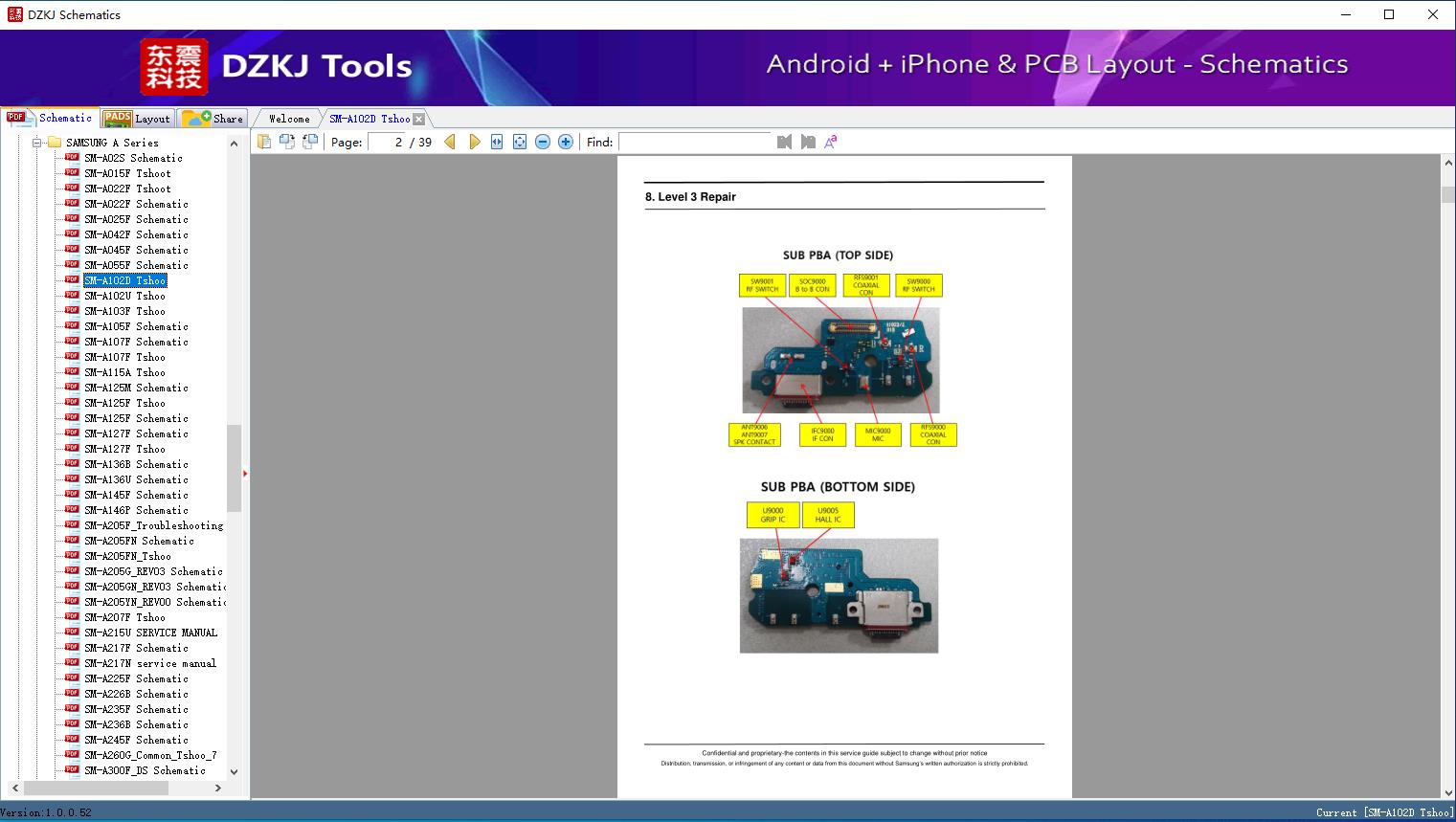Click the PDF icon beside SM-A215U SERVICE MANUAL

pos(72,633)
